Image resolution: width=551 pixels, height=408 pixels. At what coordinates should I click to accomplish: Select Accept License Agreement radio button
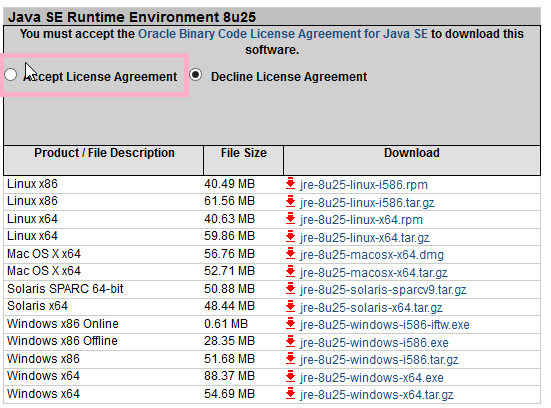(x=11, y=75)
